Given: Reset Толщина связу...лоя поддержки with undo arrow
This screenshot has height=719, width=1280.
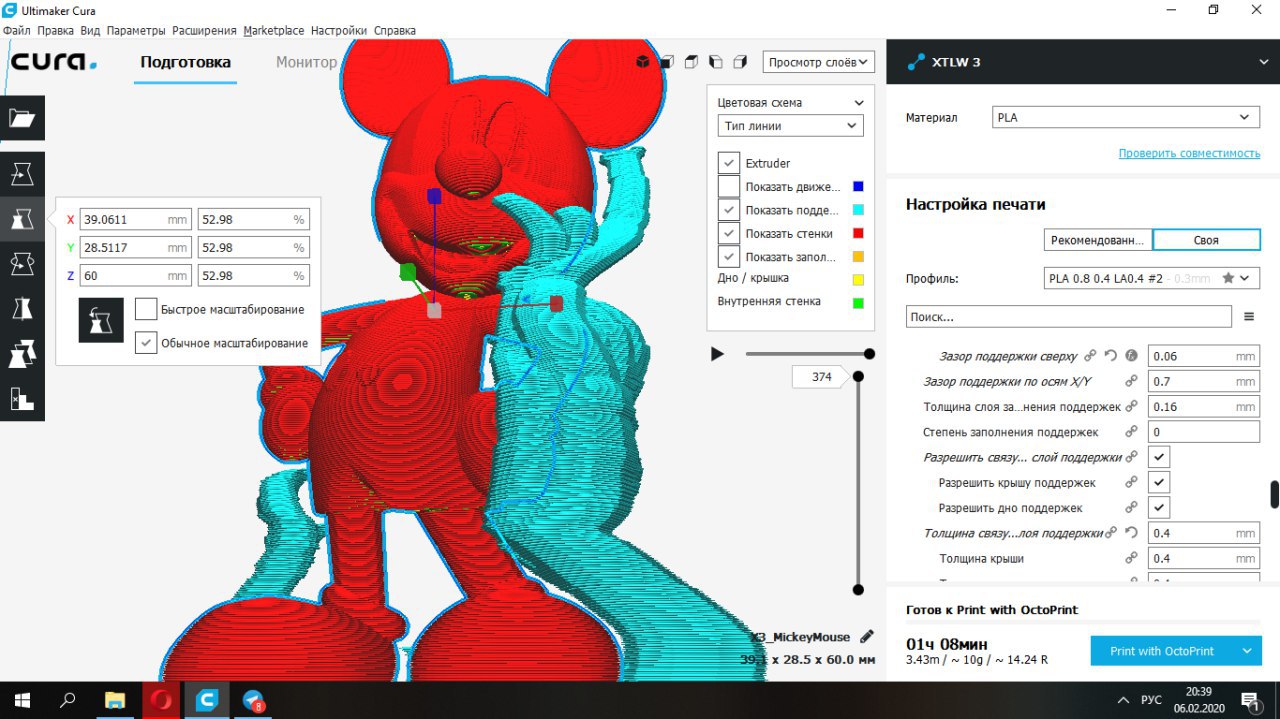Looking at the screenshot, I should 1132,533.
